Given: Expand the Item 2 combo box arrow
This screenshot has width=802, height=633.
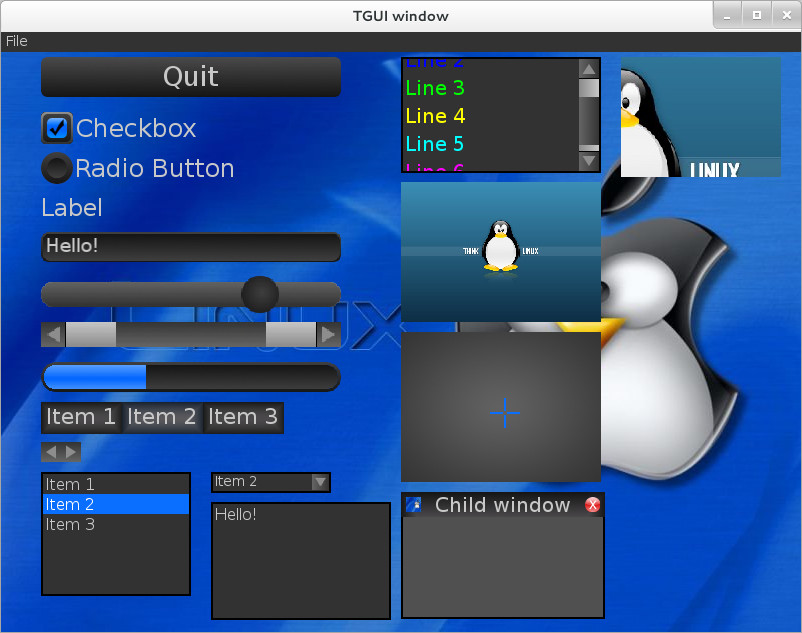Looking at the screenshot, I should pyautogui.click(x=320, y=482).
